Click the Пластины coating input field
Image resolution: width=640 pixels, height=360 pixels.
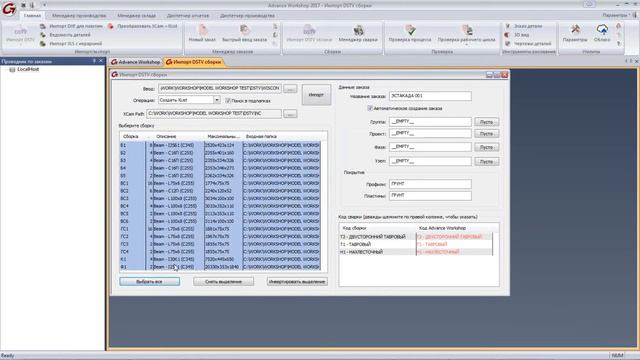(x=430, y=196)
